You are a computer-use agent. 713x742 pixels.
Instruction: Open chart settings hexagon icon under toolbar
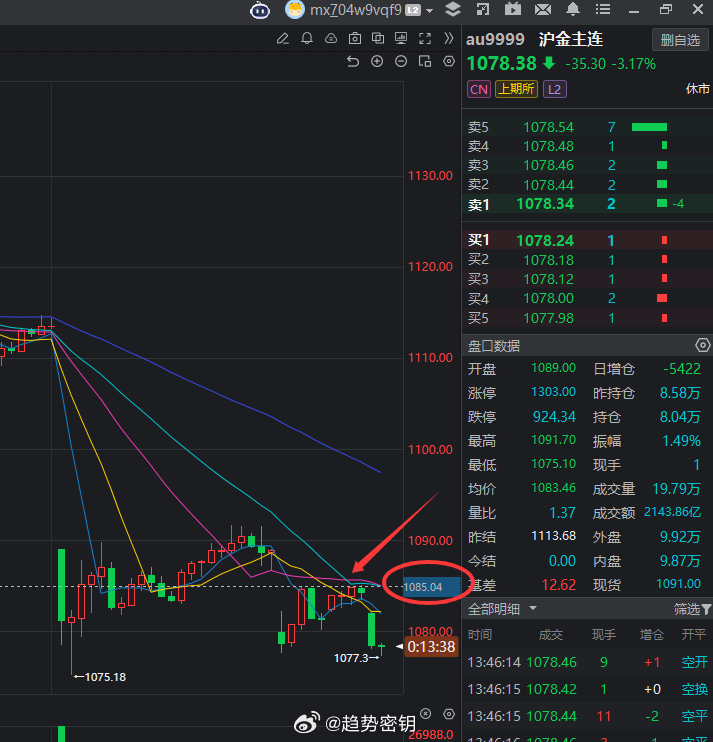click(449, 61)
